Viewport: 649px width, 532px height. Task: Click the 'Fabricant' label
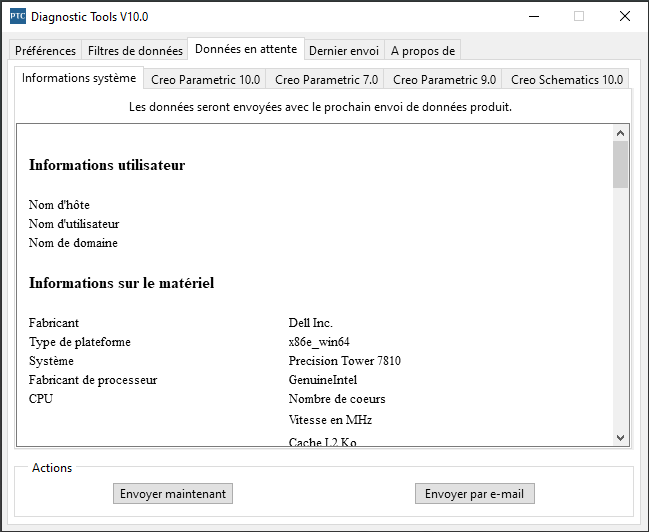[54, 323]
